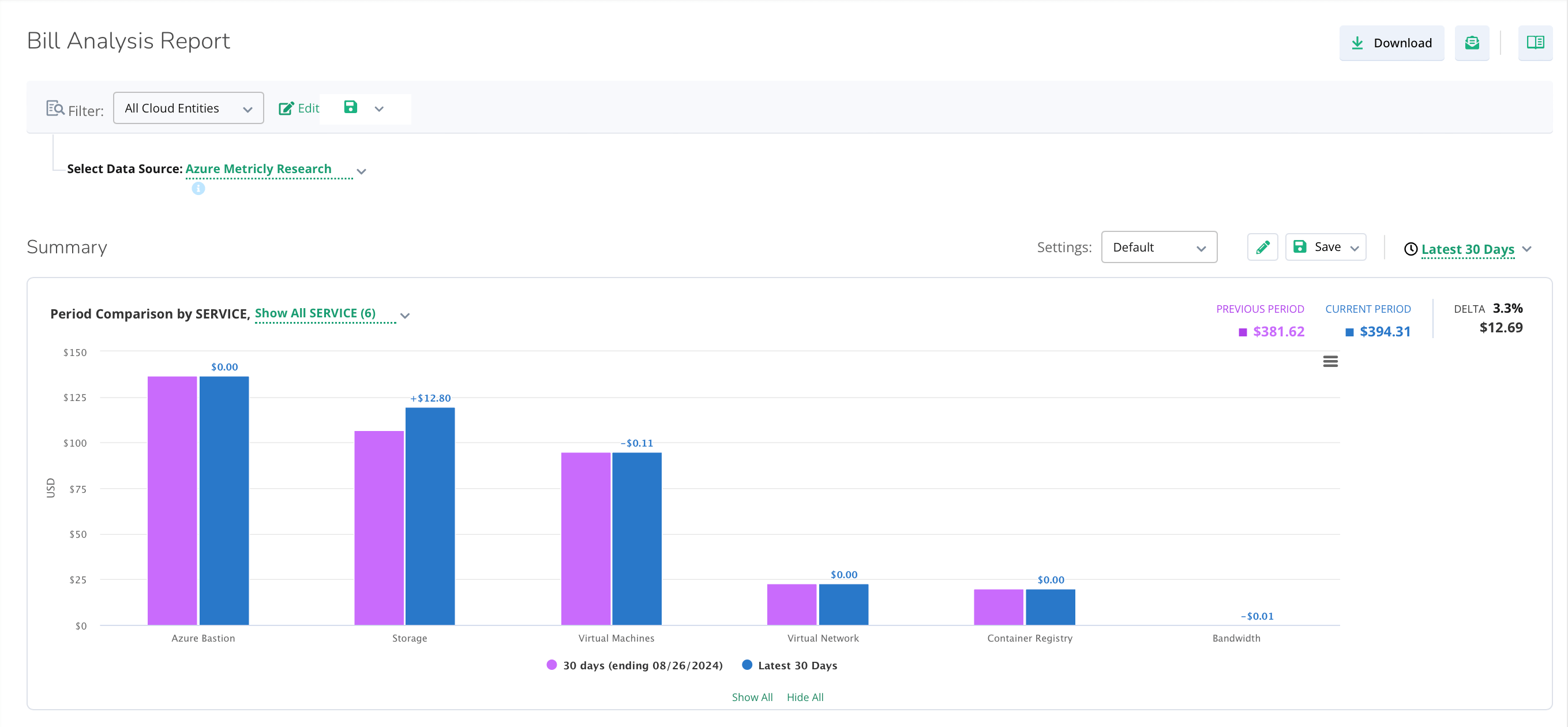
Task: Click the green pencil edit settings icon
Action: [x=1262, y=246]
